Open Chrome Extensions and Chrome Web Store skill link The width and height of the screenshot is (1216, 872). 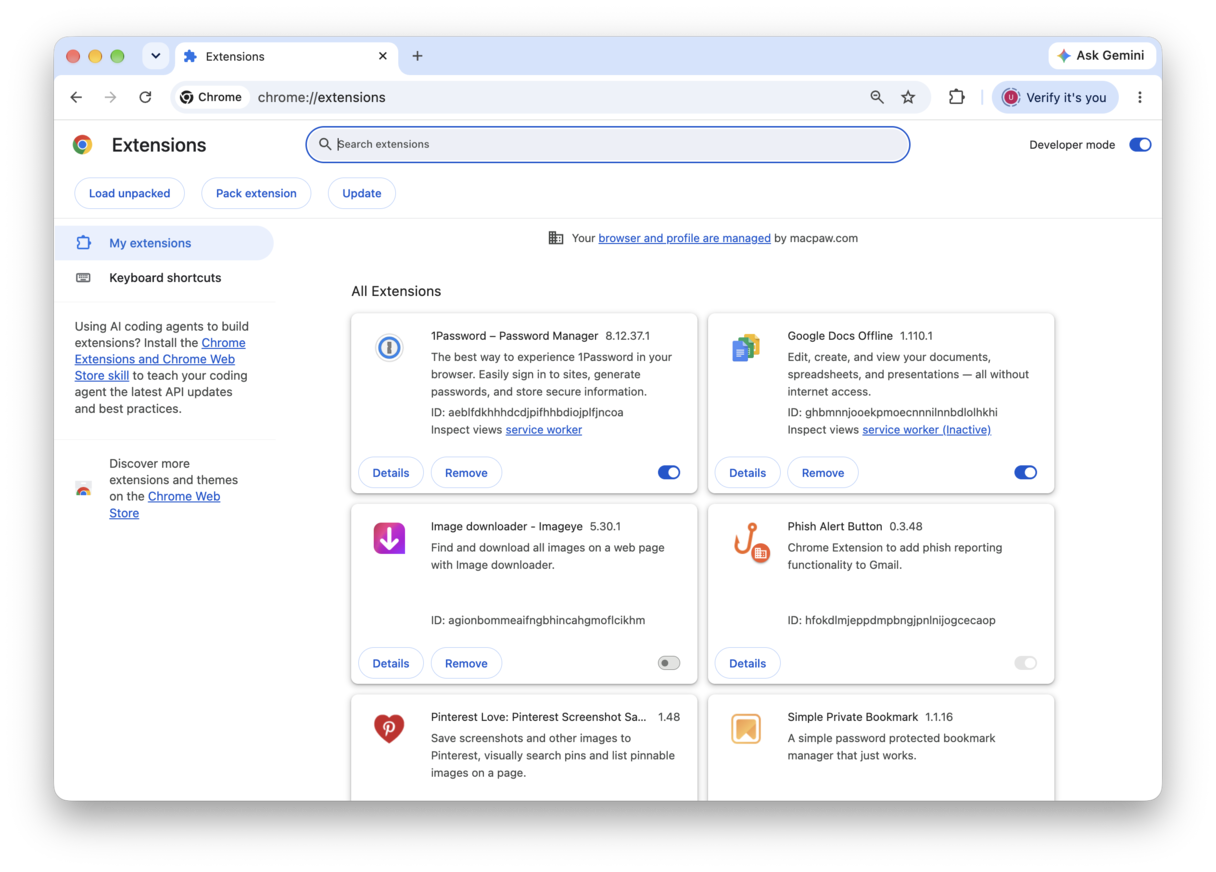pos(160,359)
